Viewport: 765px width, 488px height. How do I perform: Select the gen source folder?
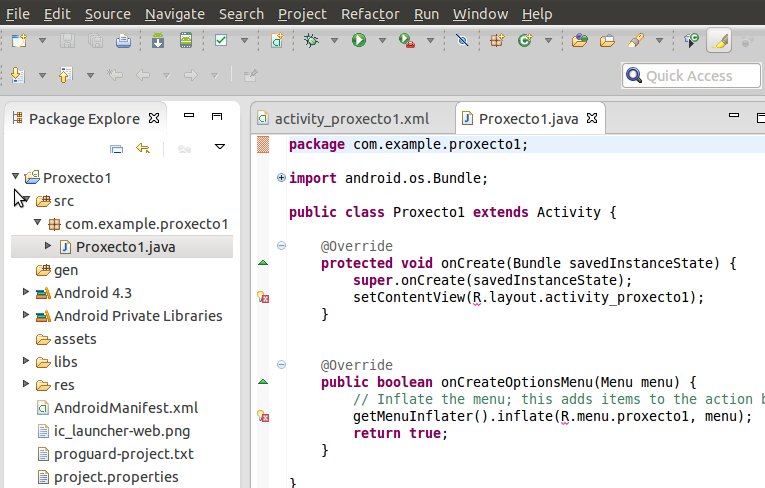[66, 270]
